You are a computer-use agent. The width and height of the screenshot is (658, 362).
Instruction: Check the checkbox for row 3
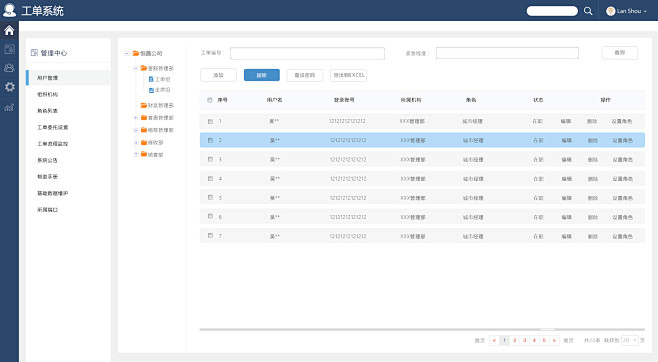tap(210, 159)
